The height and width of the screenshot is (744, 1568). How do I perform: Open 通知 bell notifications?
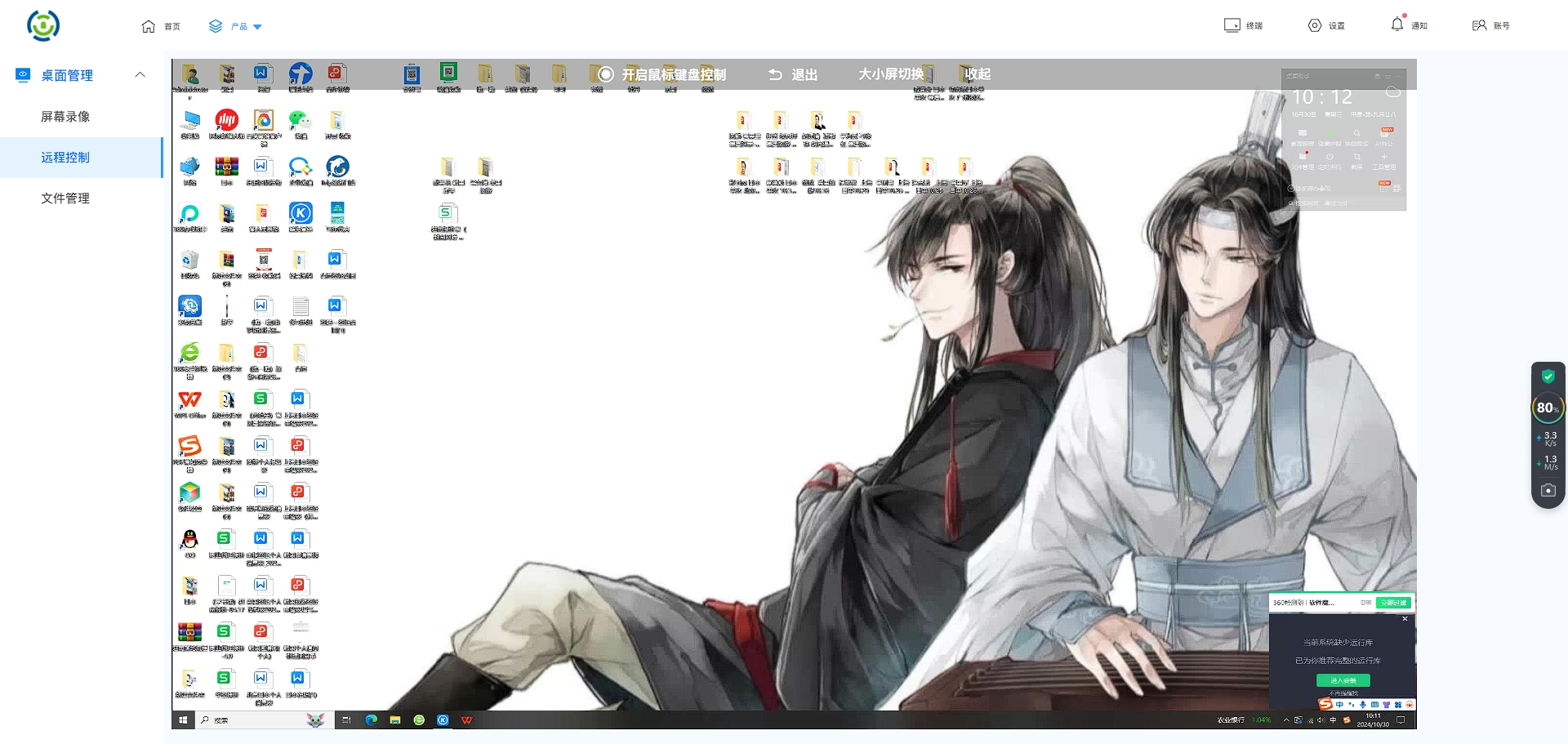(x=1397, y=25)
